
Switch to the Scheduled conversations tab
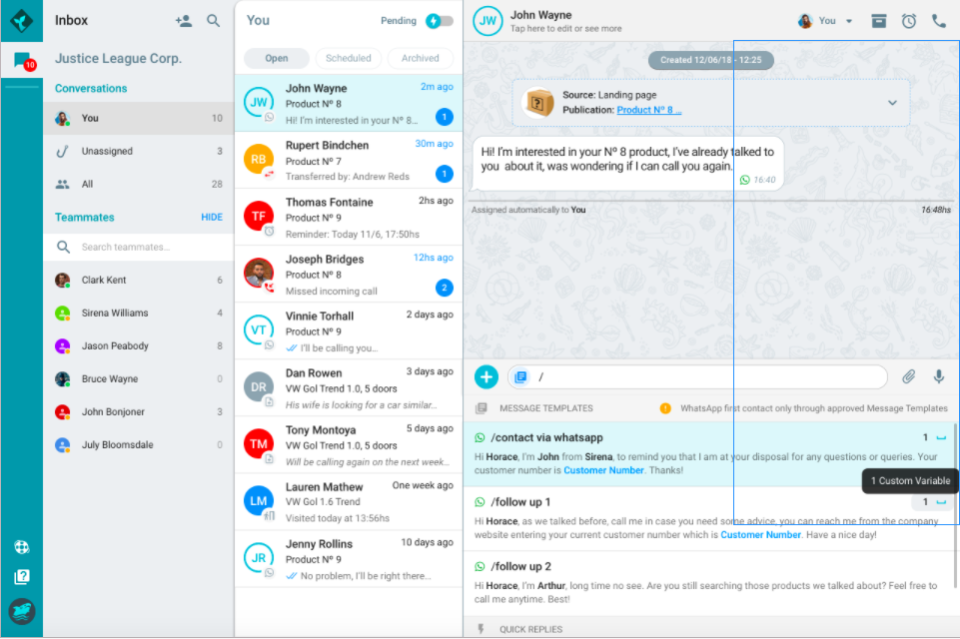tap(348, 58)
